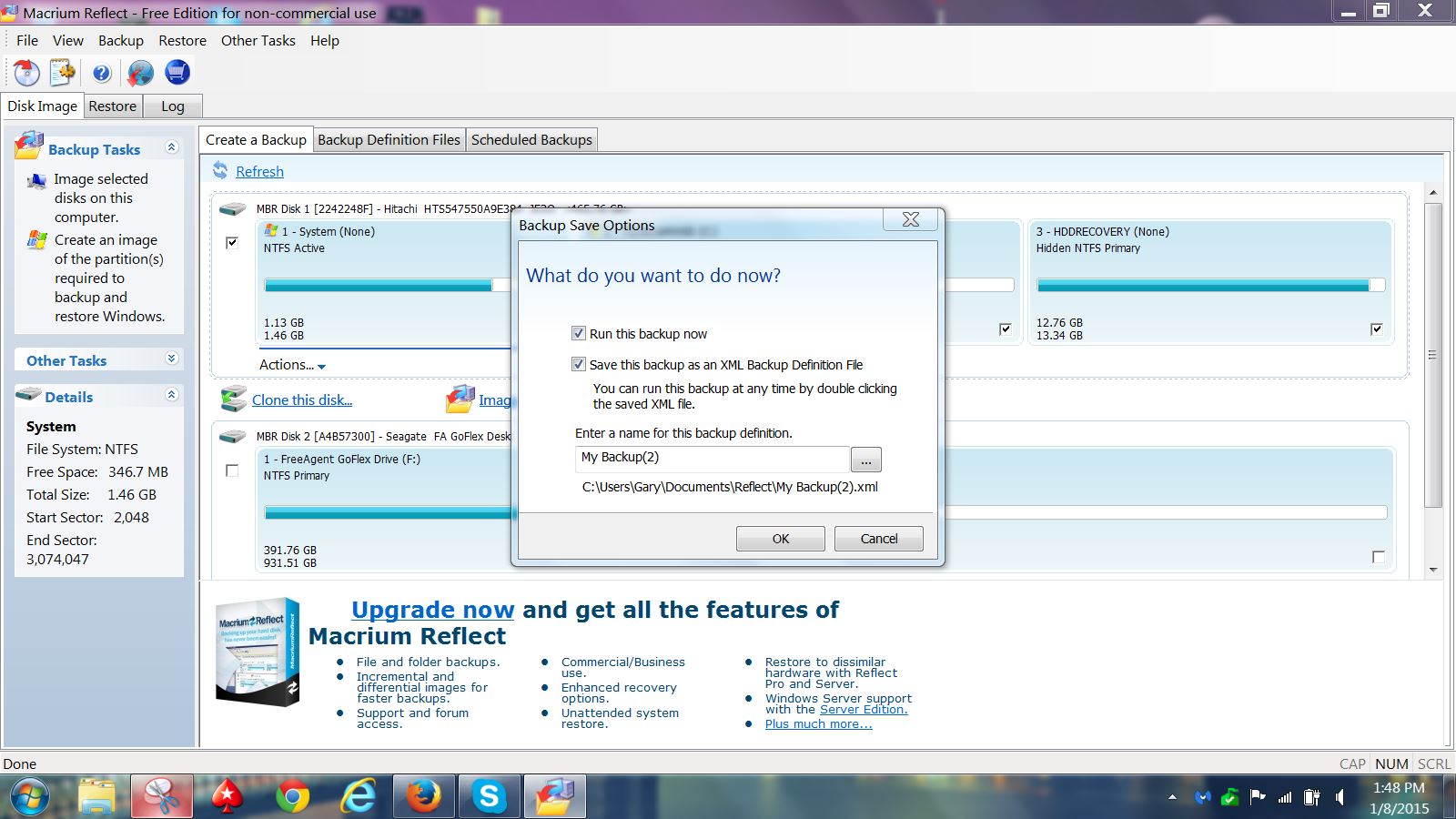Click the Plus much more link
1456x819 pixels.
coord(818,723)
